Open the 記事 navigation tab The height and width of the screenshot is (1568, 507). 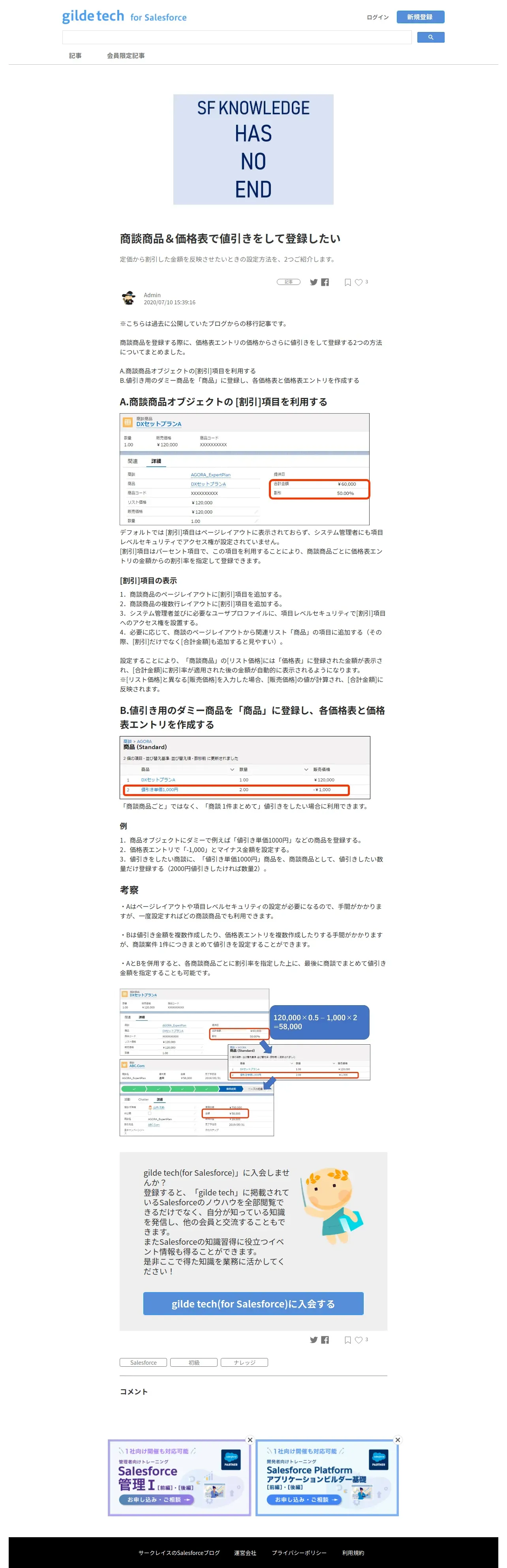(x=75, y=55)
